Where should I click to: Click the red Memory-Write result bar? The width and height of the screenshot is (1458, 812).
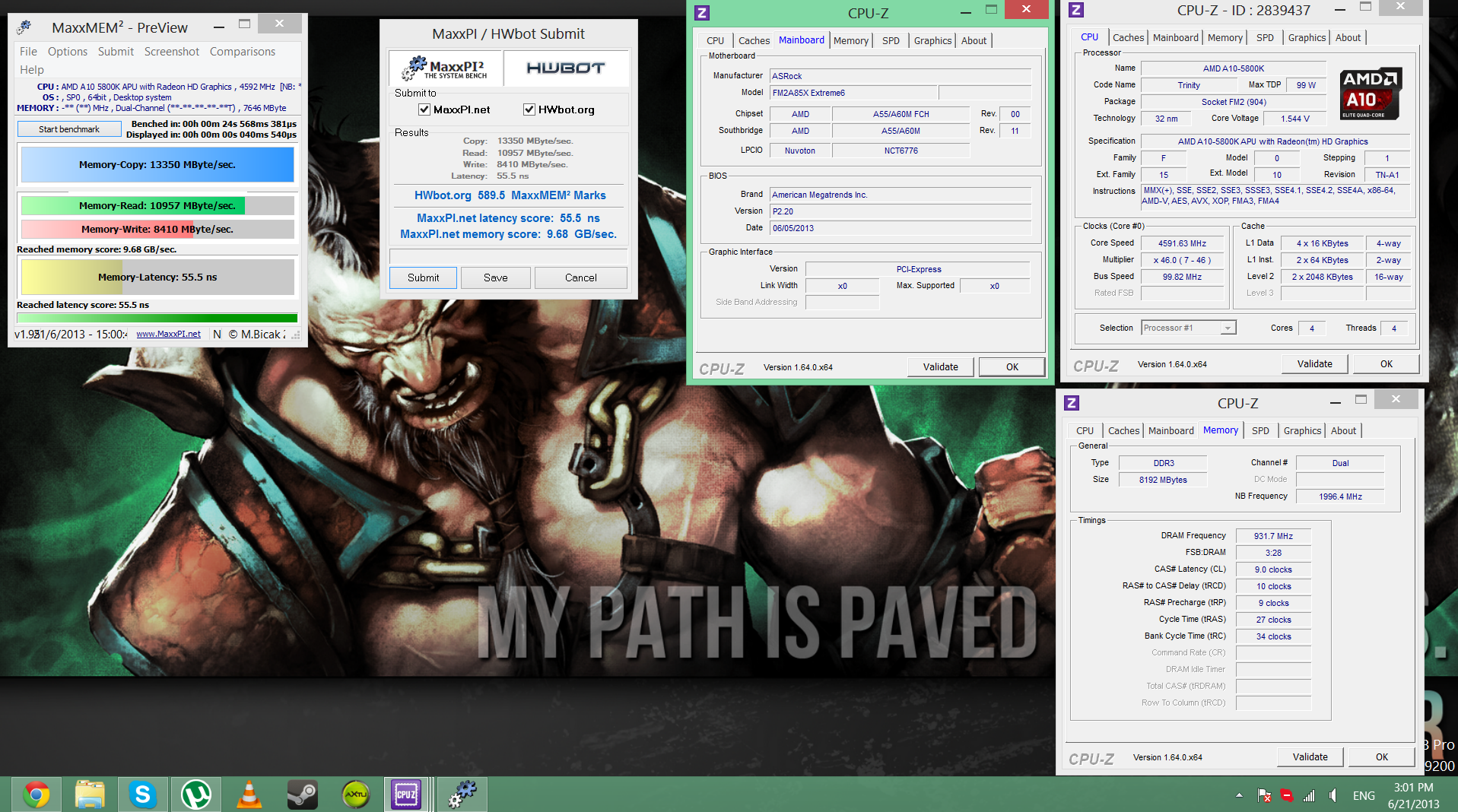(x=157, y=229)
